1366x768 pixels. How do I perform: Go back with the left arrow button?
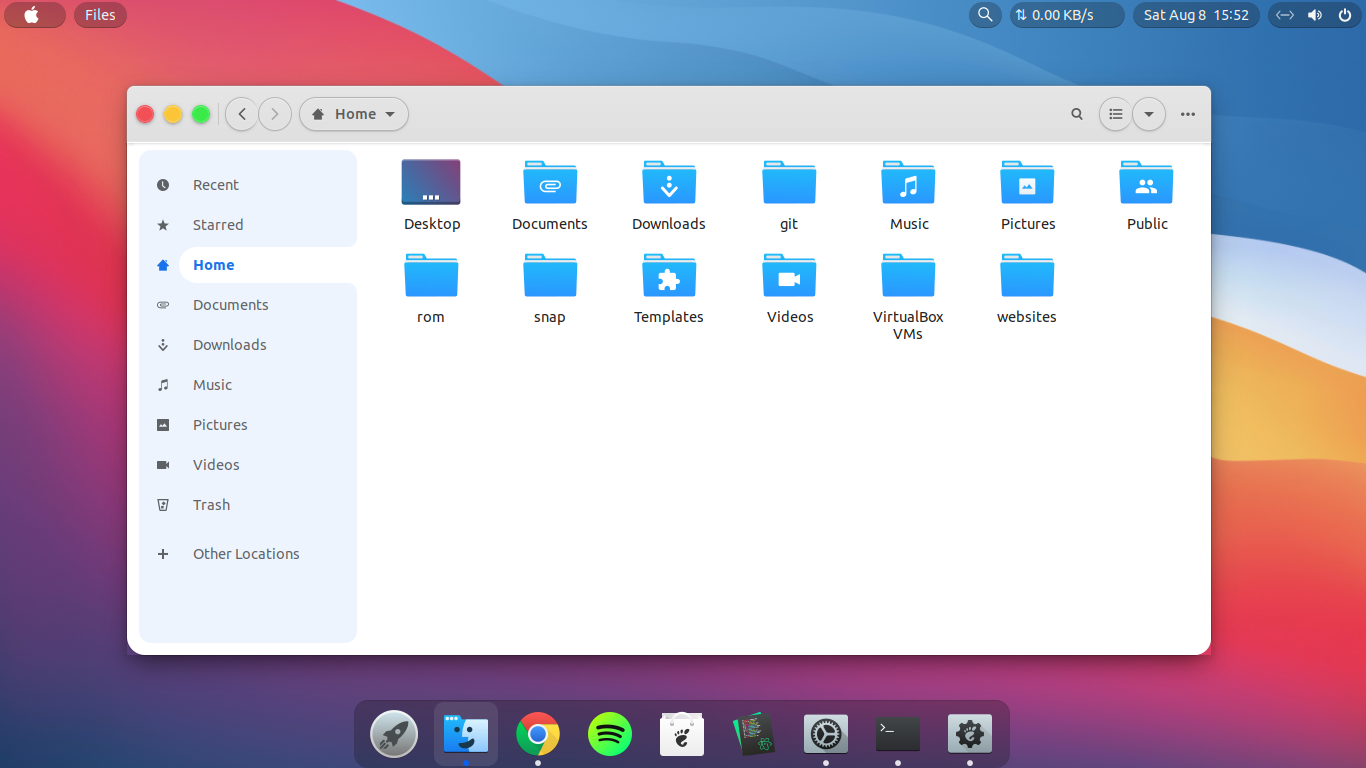tap(242, 114)
